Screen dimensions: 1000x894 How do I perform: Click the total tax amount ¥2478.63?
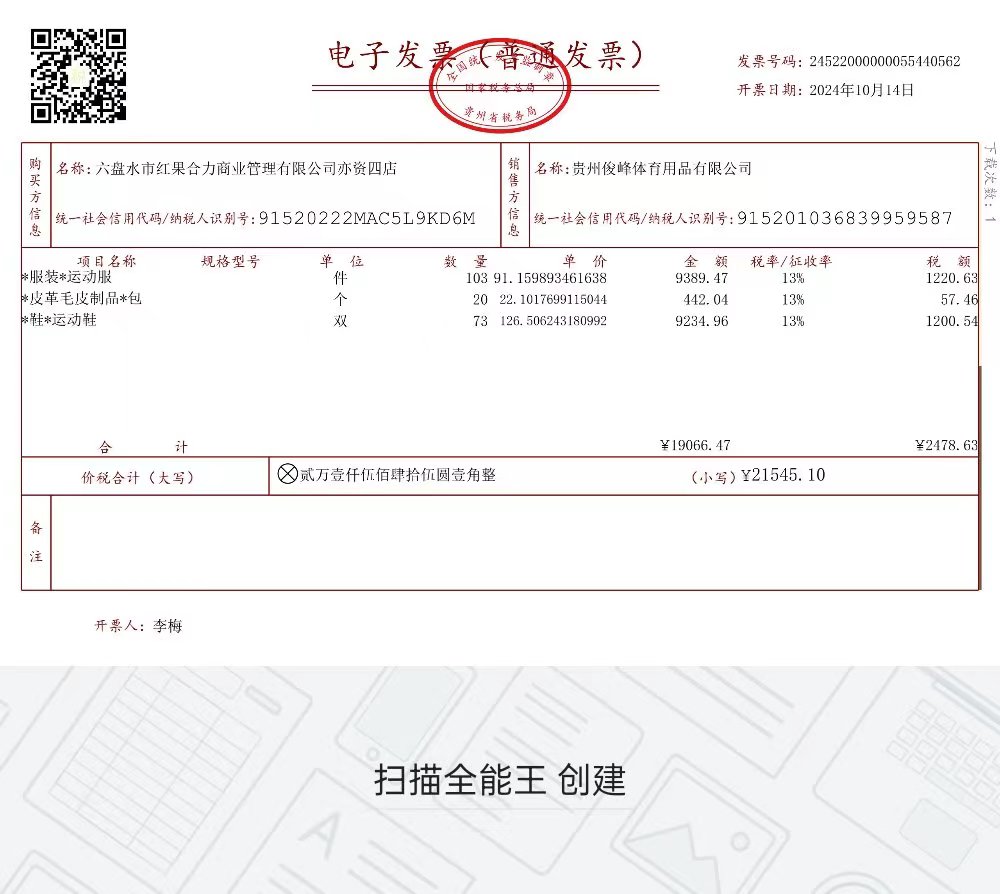tap(945, 446)
